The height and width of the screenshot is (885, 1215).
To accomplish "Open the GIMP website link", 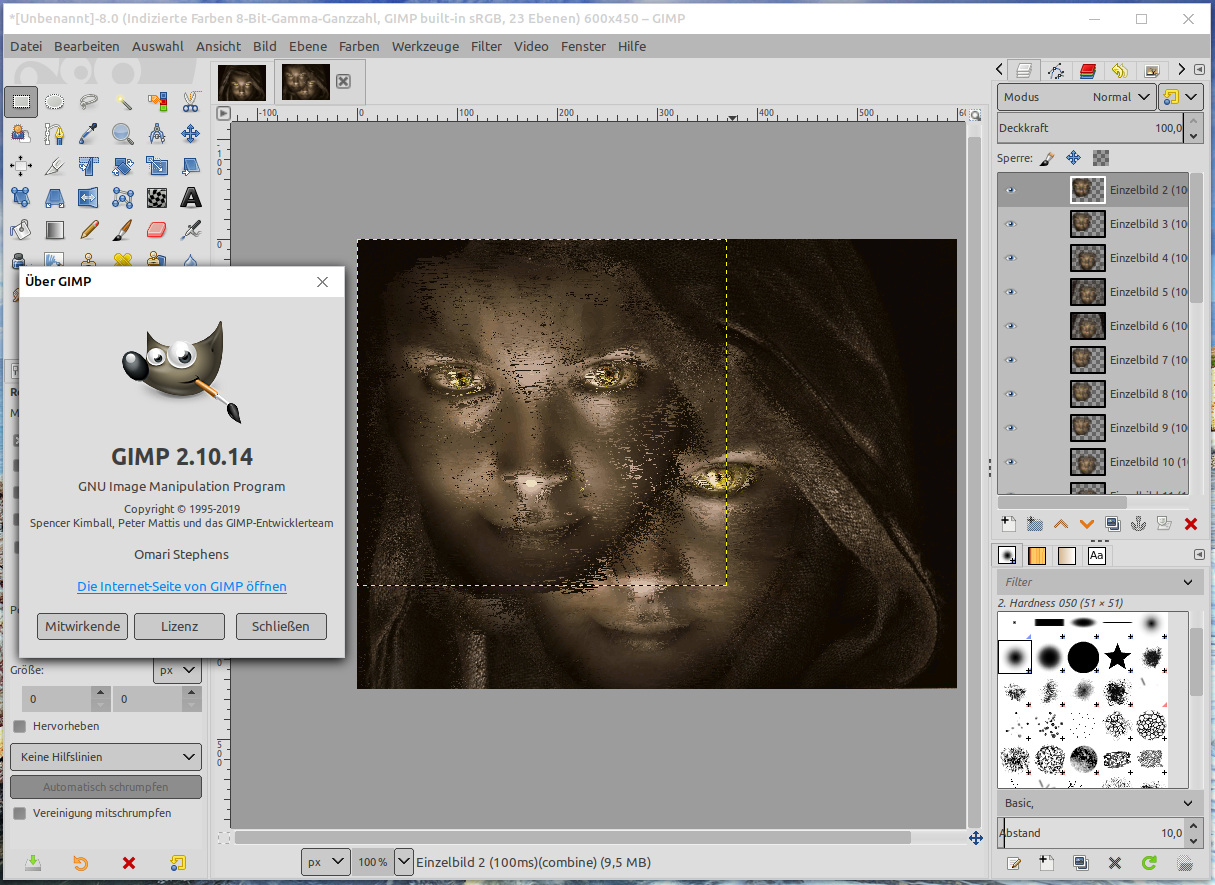I will click(x=182, y=586).
